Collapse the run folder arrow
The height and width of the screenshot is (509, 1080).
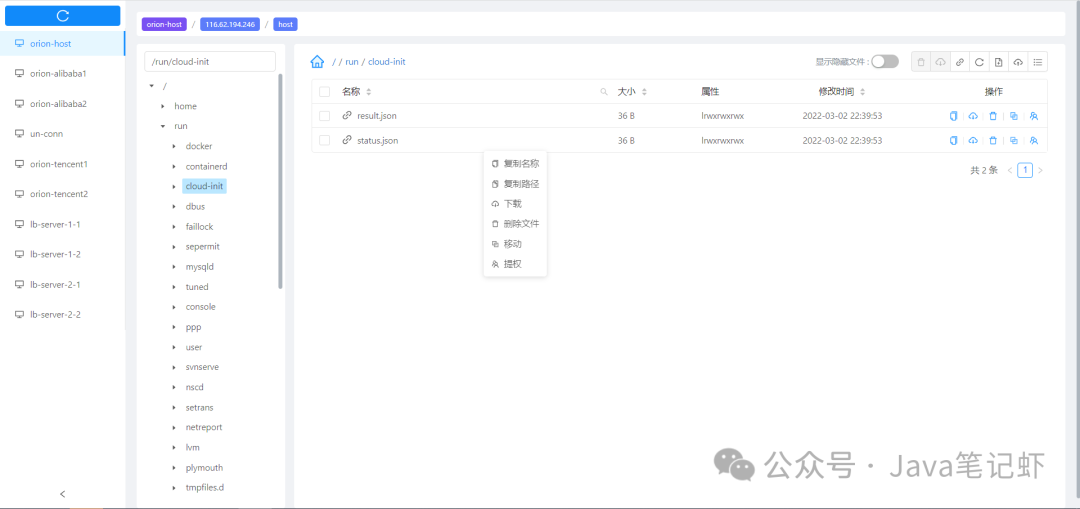pos(163,126)
